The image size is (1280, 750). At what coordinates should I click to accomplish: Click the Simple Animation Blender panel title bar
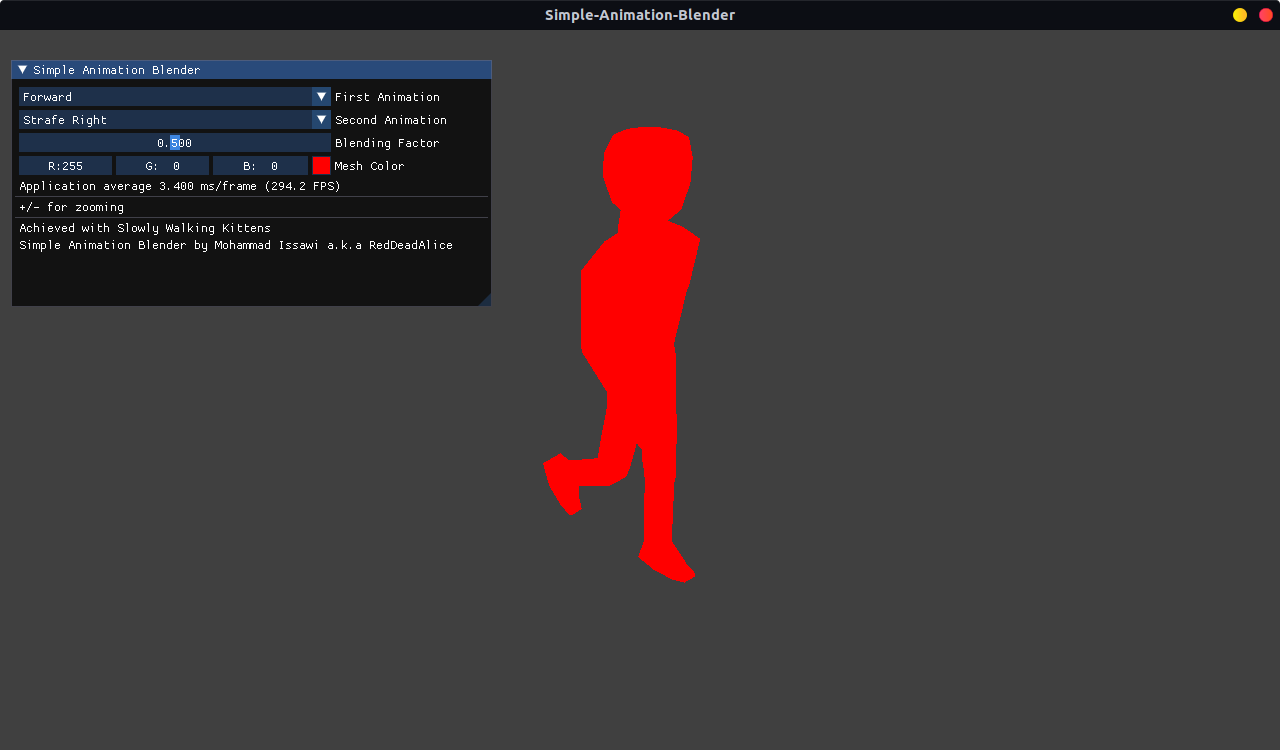click(251, 70)
